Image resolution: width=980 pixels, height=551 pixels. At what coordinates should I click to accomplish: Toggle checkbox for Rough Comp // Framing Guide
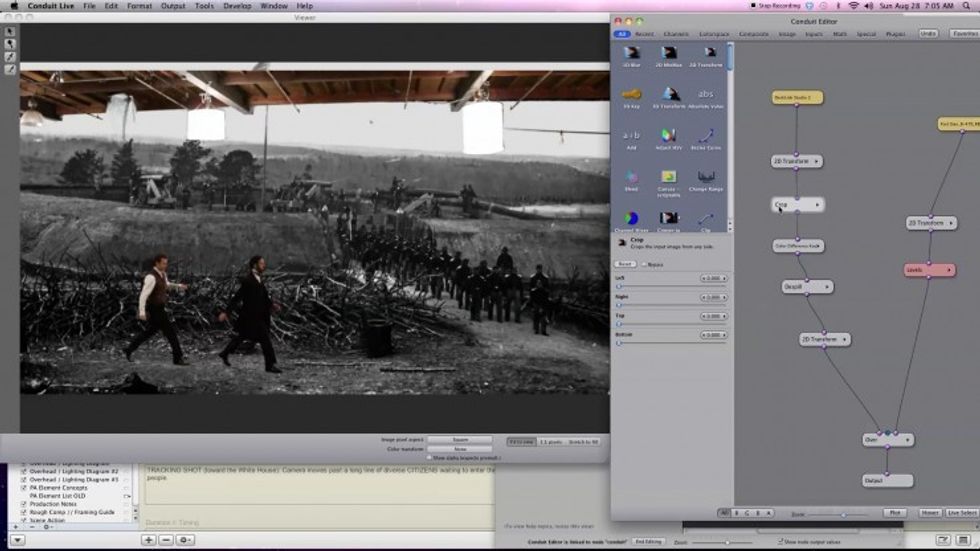click(x=24, y=512)
